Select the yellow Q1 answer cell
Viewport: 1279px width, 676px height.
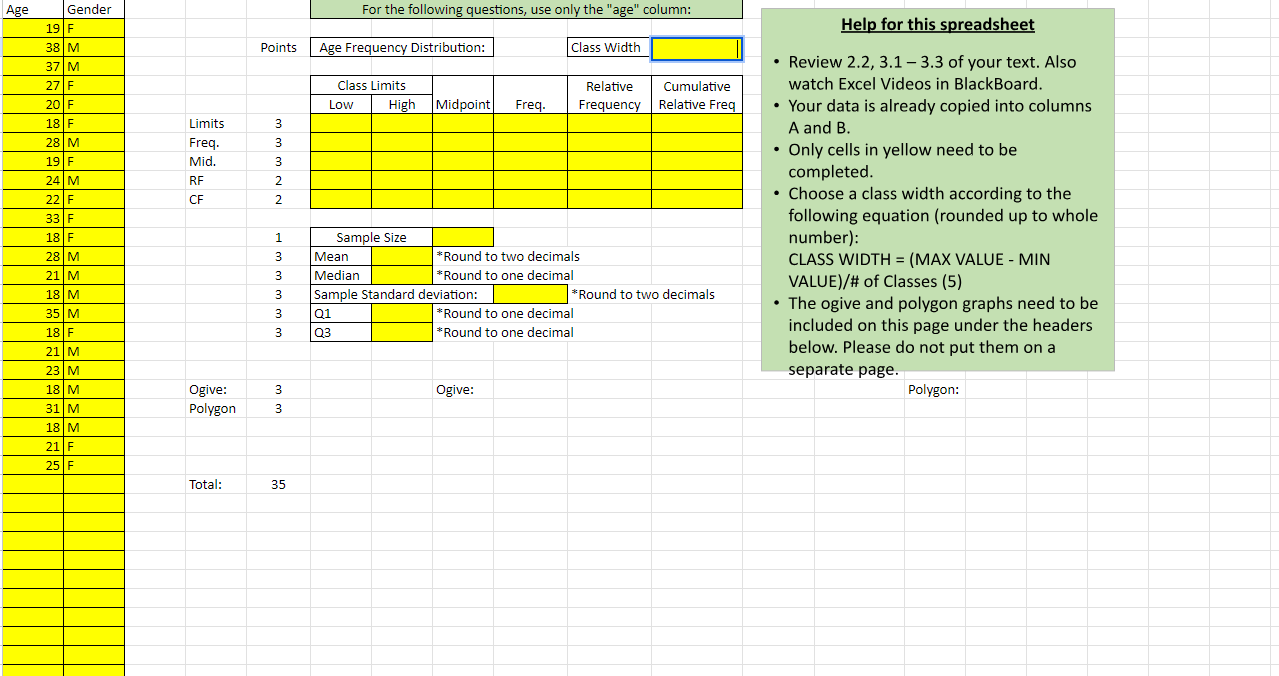[x=400, y=313]
